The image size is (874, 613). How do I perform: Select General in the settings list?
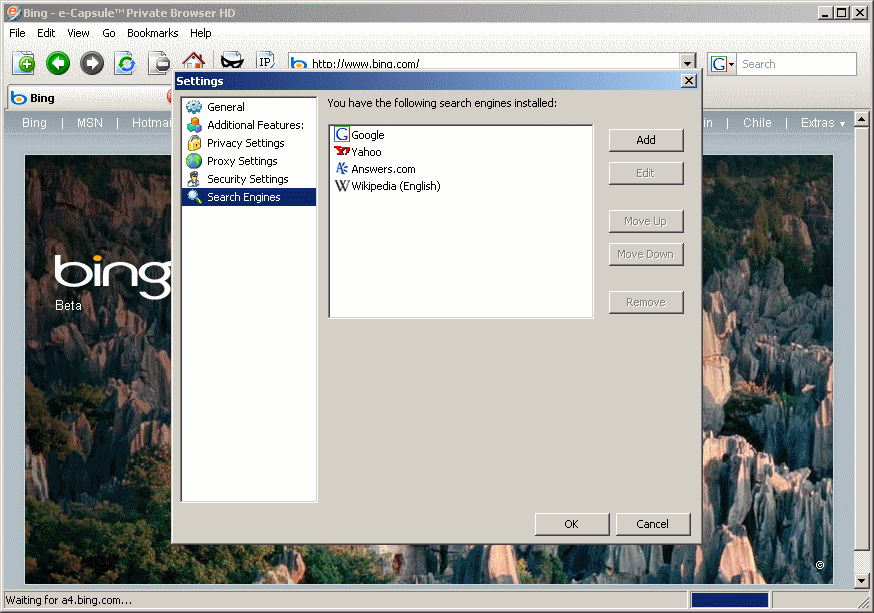tap(249, 107)
